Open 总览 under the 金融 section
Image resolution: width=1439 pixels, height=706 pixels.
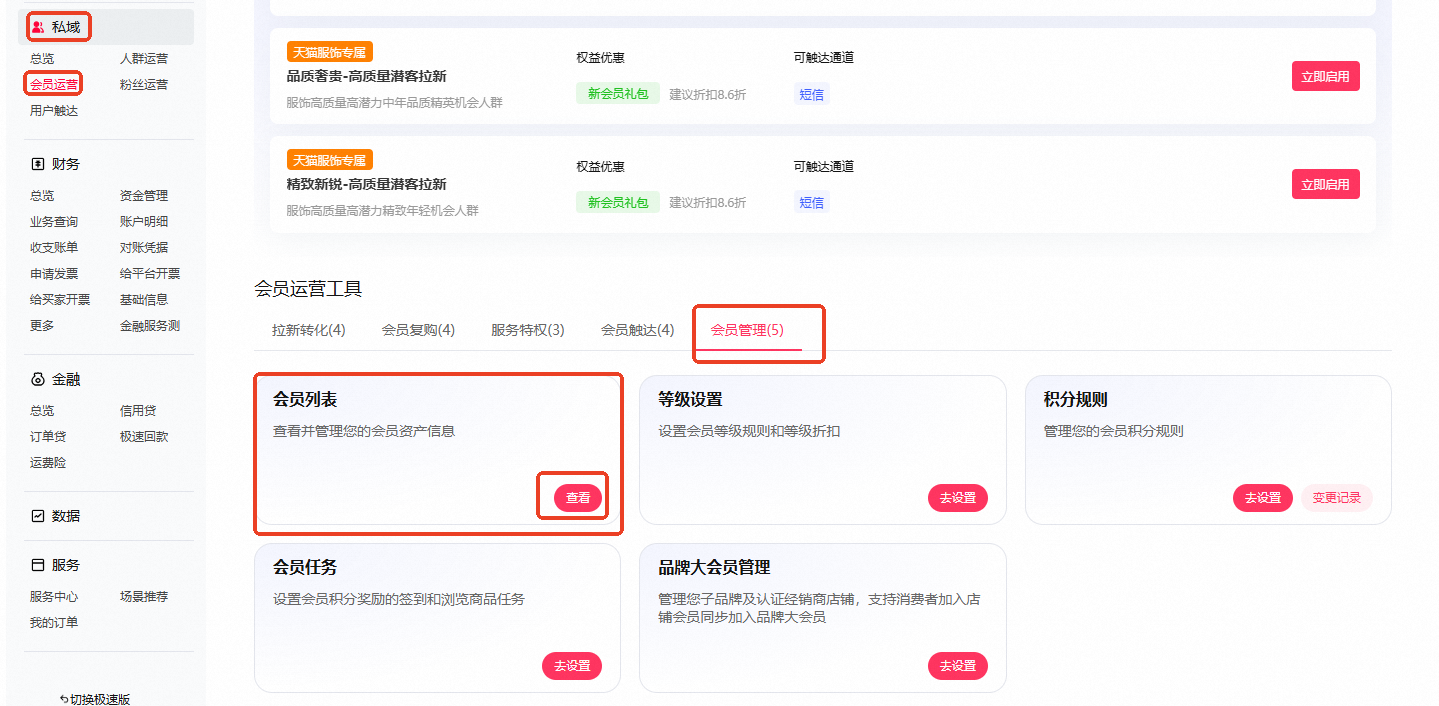click(42, 411)
